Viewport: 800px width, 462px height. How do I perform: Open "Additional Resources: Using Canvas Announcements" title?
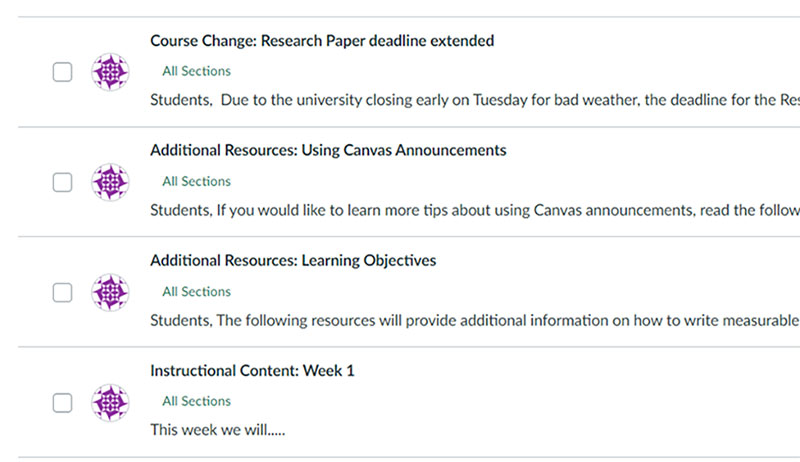pyautogui.click(x=328, y=151)
